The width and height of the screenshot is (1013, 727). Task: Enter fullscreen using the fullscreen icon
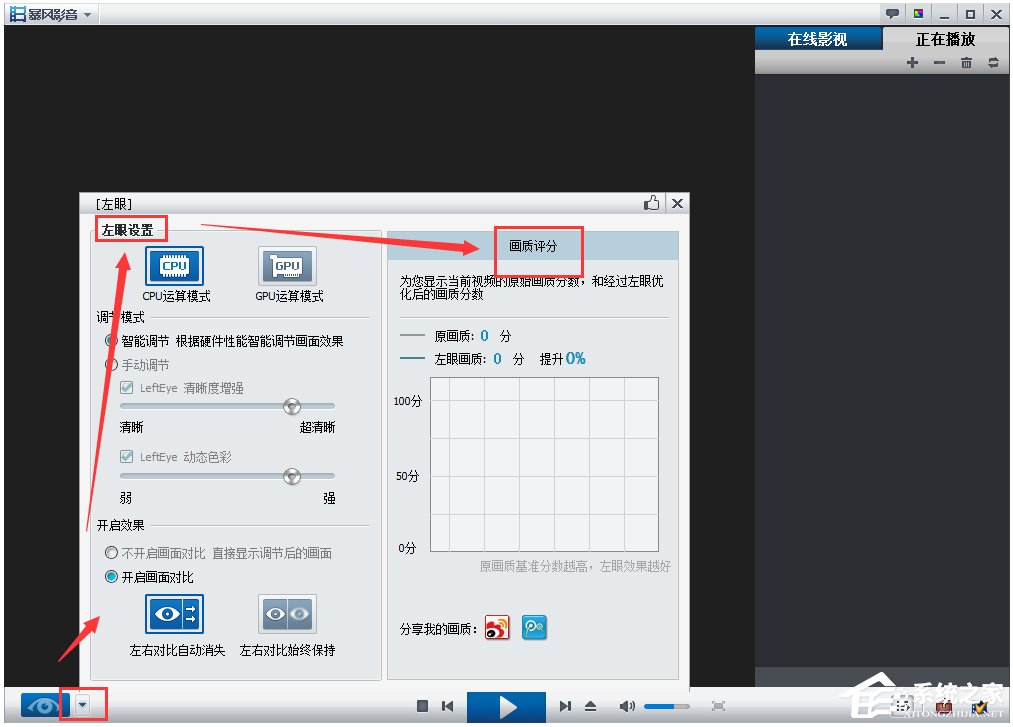[x=718, y=706]
